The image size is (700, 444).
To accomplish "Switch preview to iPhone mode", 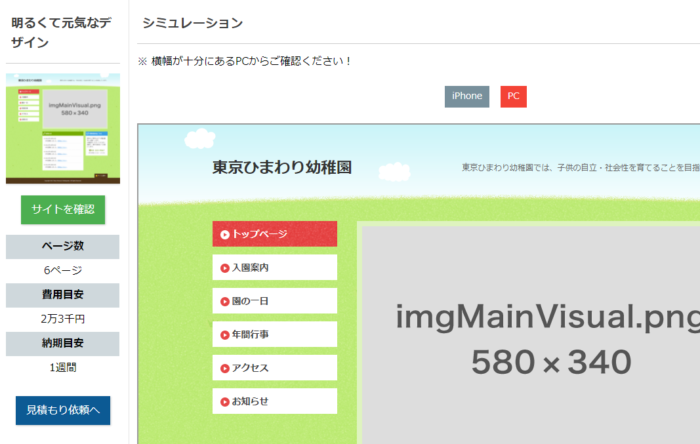I will pyautogui.click(x=466, y=96).
